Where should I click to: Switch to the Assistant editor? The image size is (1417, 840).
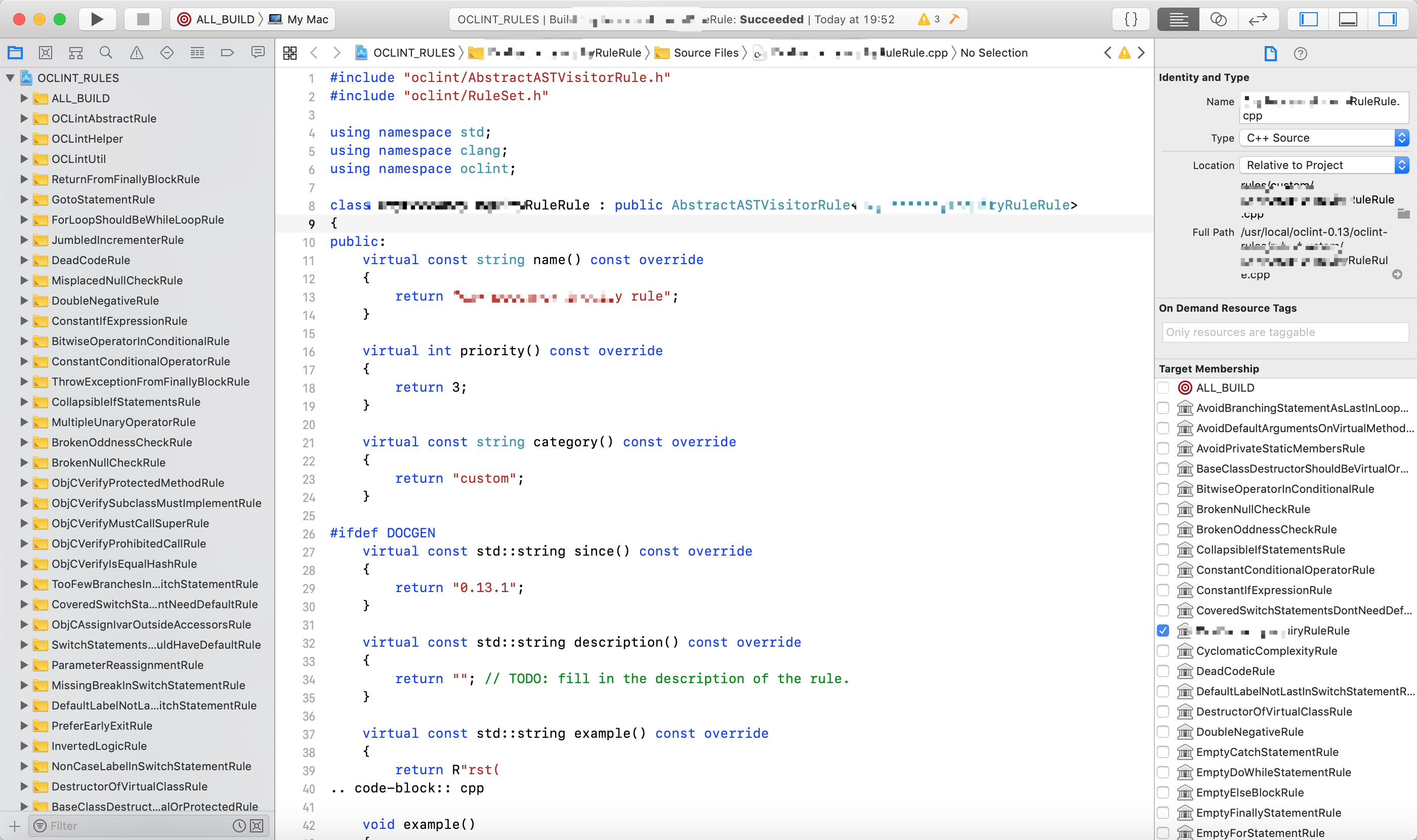(x=1218, y=19)
